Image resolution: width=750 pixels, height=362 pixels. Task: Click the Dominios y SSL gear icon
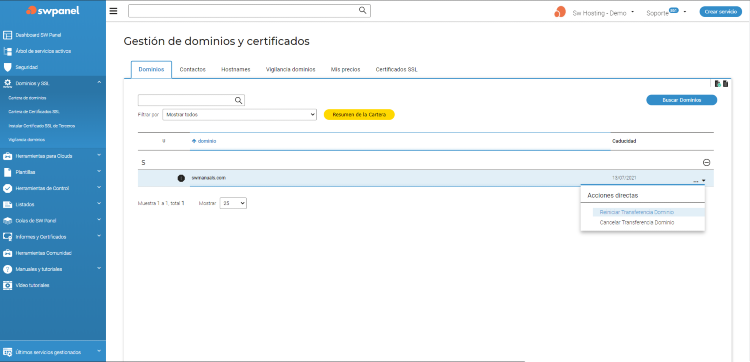(x=7, y=83)
